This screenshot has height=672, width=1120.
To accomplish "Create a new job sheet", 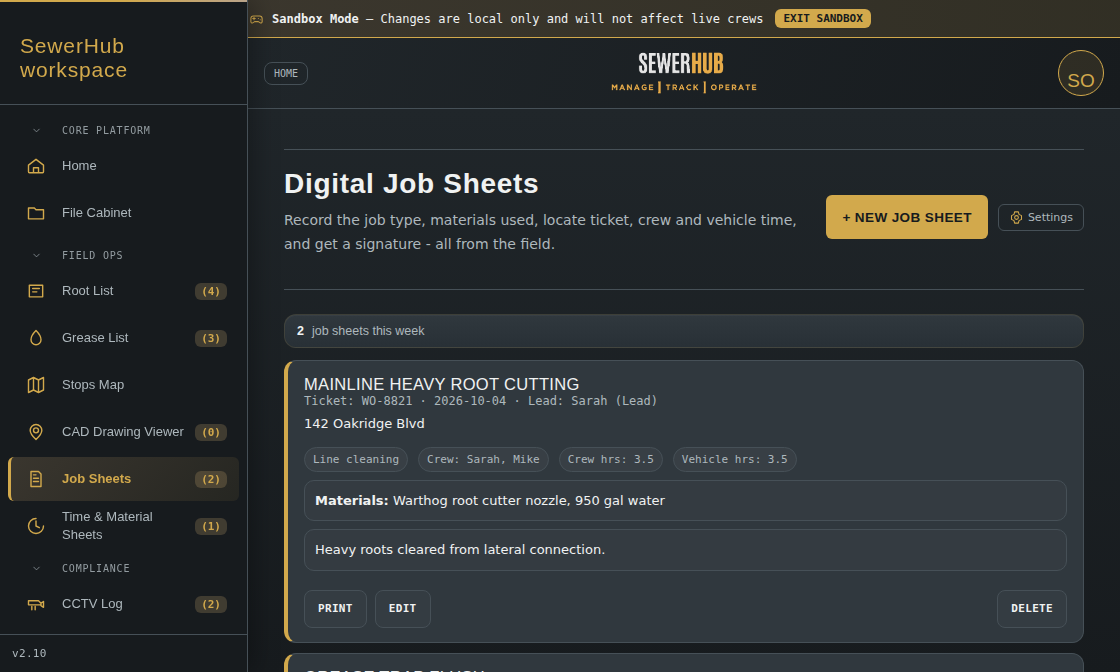I will click(906, 217).
